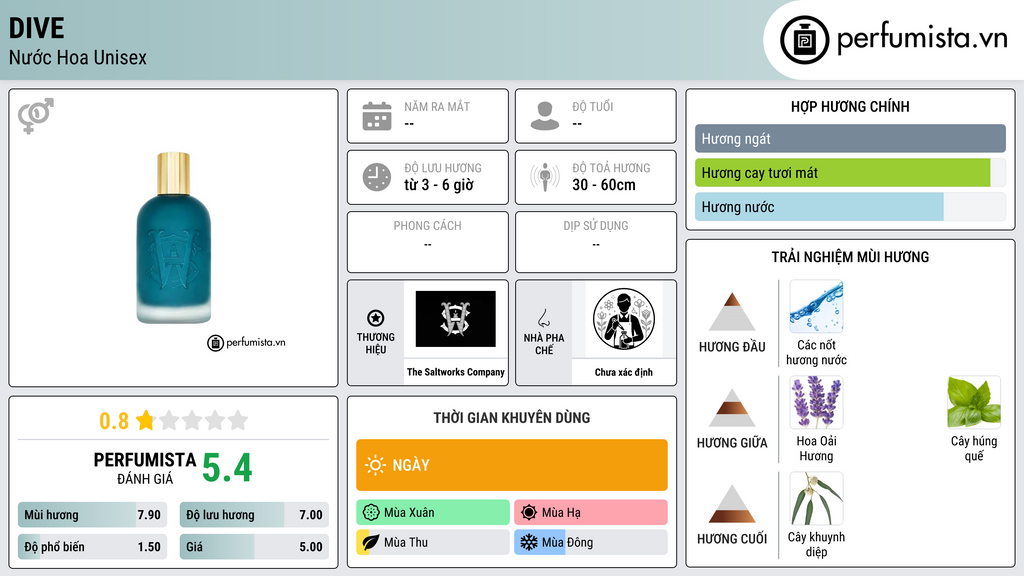Click the radiating figure icon for Độ toả hương
Image resolution: width=1024 pixels, height=576 pixels.
(x=545, y=177)
